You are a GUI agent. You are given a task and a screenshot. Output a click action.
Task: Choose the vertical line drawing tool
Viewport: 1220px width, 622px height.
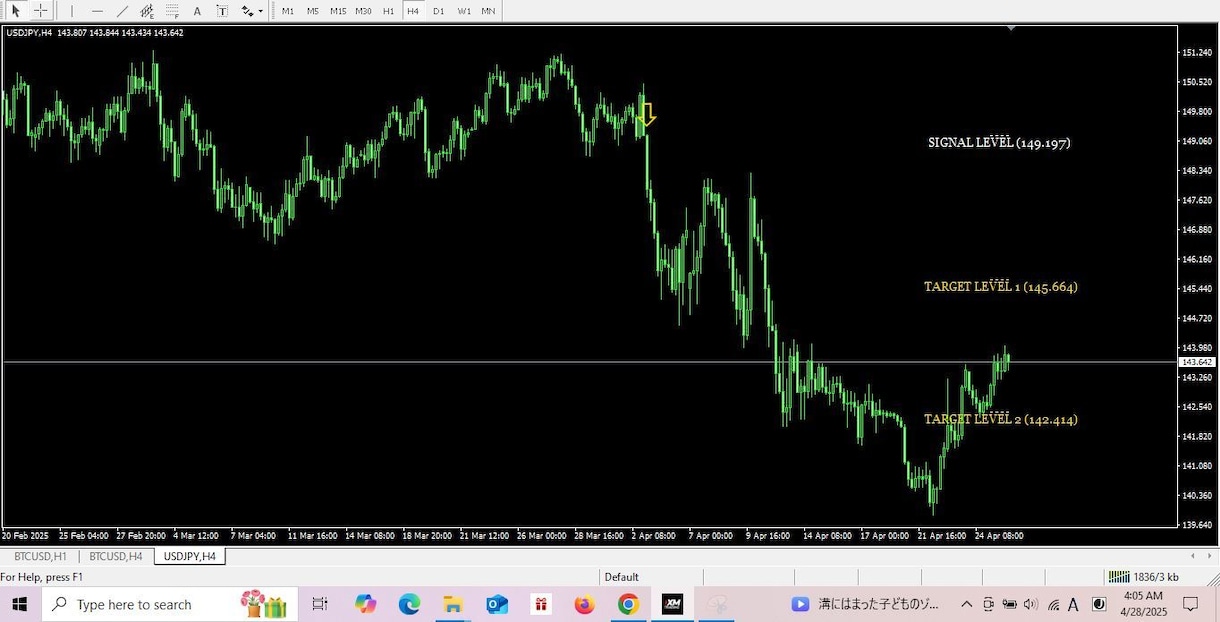[72, 11]
